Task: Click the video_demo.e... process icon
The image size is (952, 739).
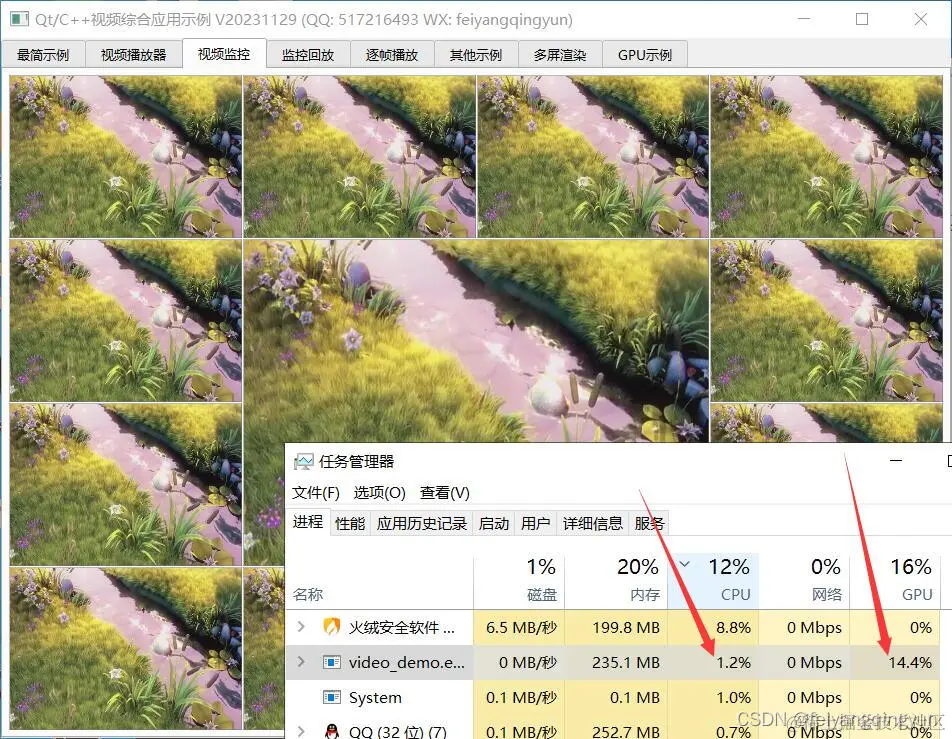Action: pos(330,662)
